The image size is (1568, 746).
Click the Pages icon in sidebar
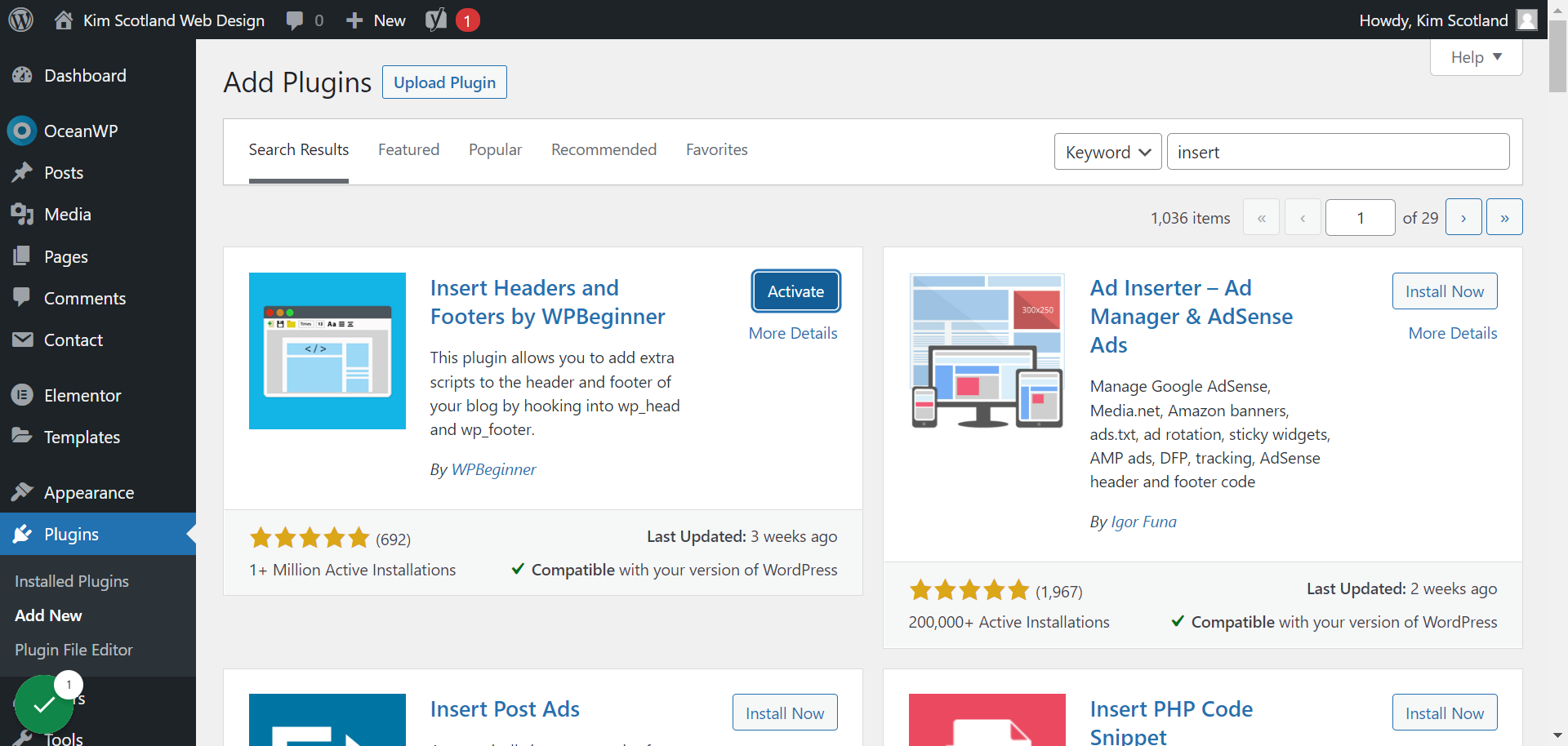(22, 256)
